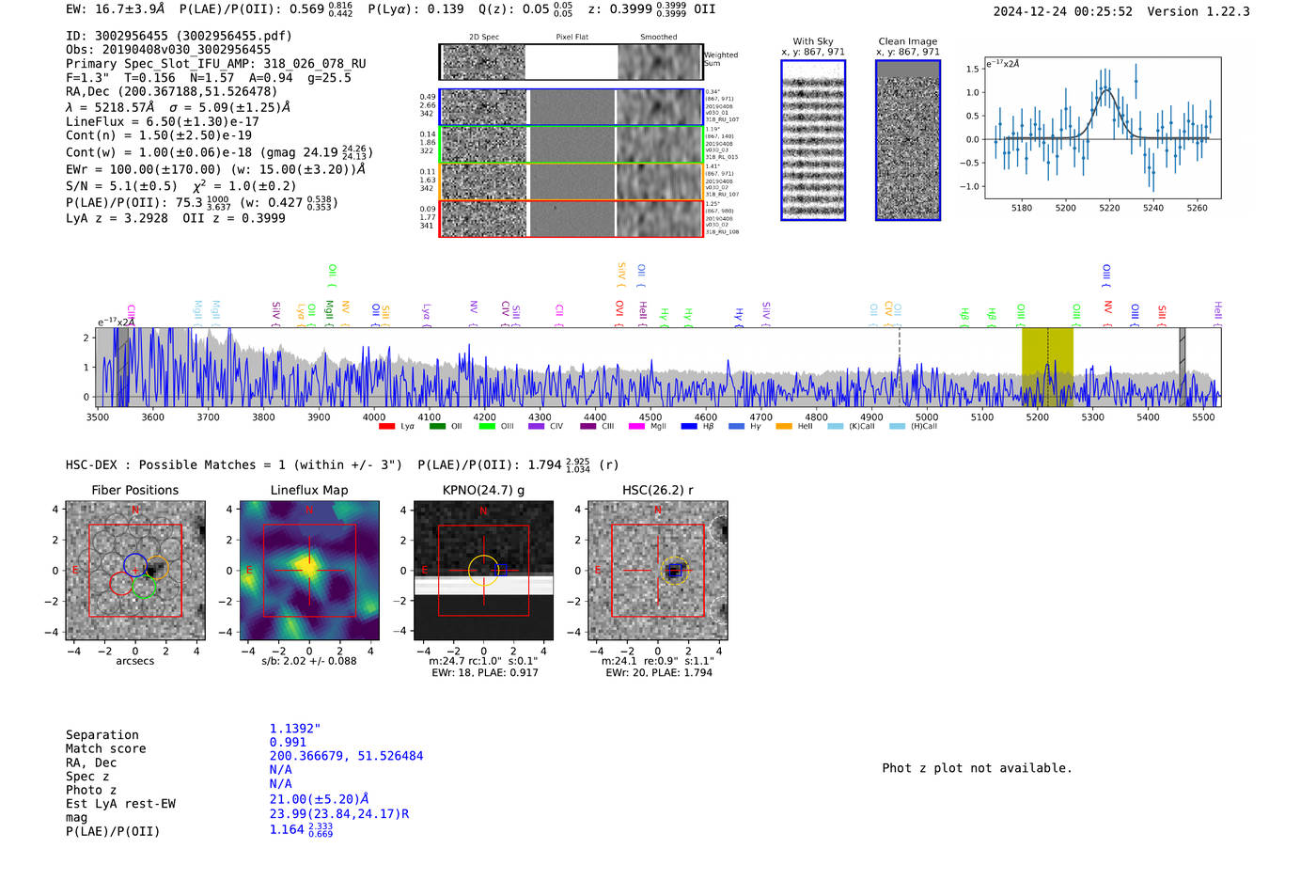1316x896 pixels.
Task: Click the Cont(w) = 1.00(±0.06)e-18 line
Action: [x=219, y=152]
